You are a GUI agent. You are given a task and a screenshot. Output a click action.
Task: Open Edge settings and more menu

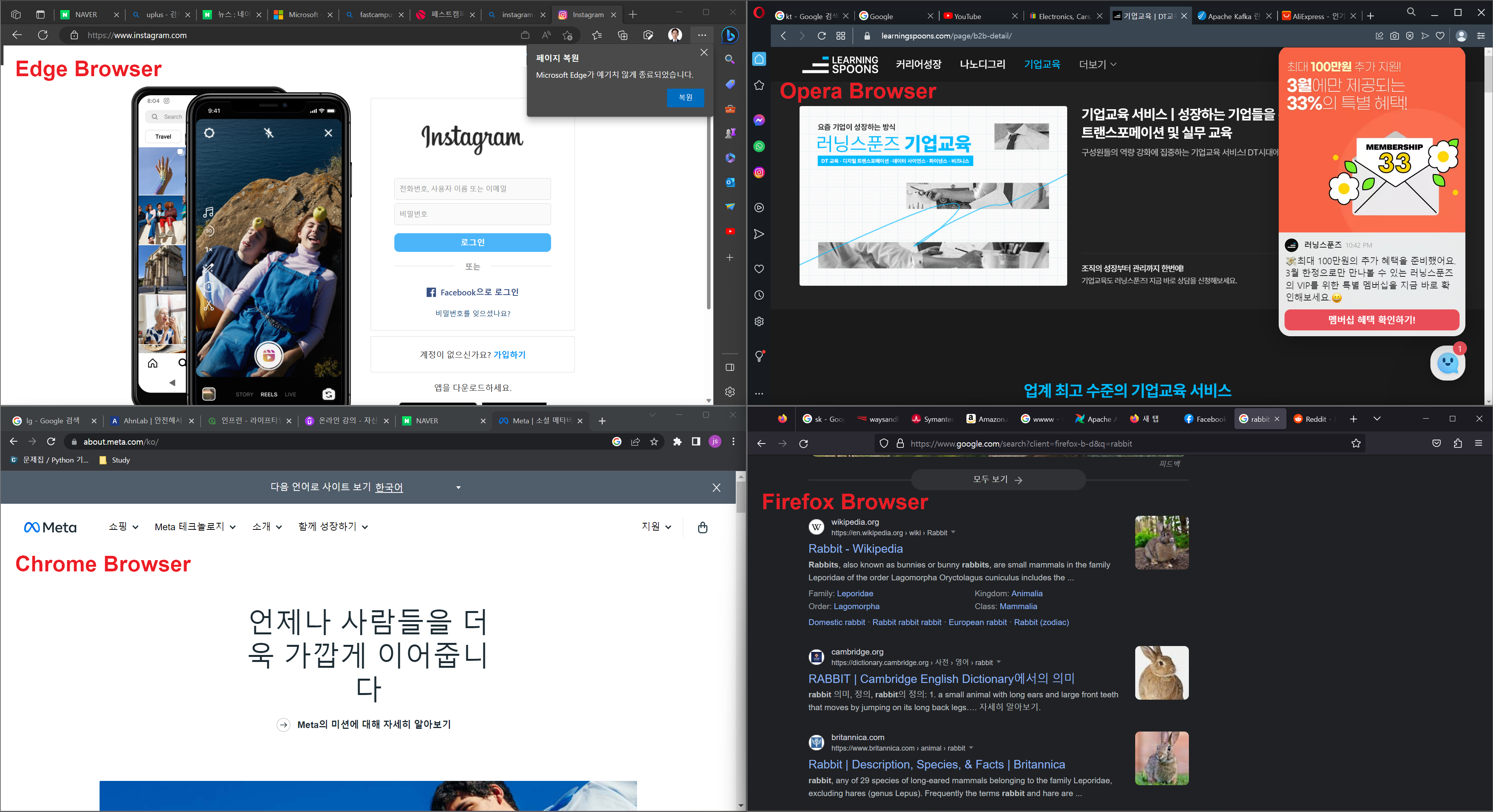702,35
